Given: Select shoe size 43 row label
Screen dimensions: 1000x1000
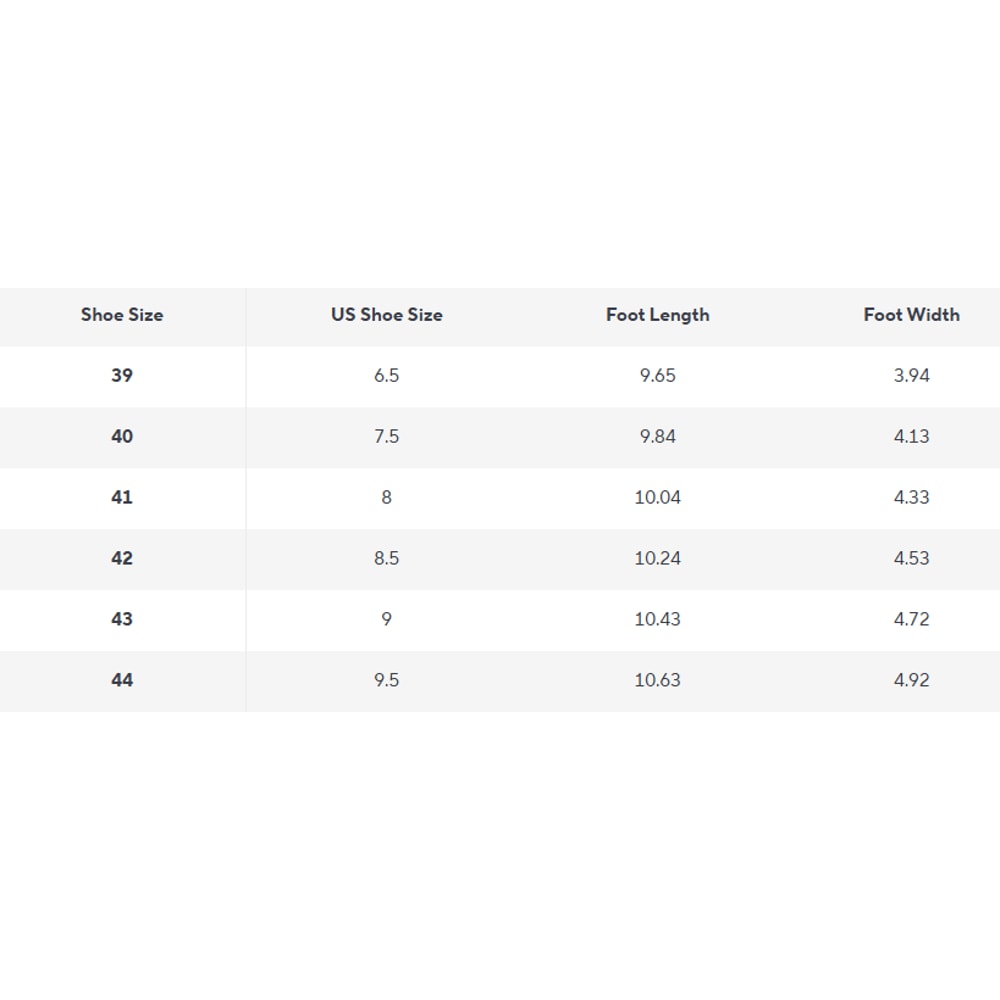Looking at the screenshot, I should [122, 620].
